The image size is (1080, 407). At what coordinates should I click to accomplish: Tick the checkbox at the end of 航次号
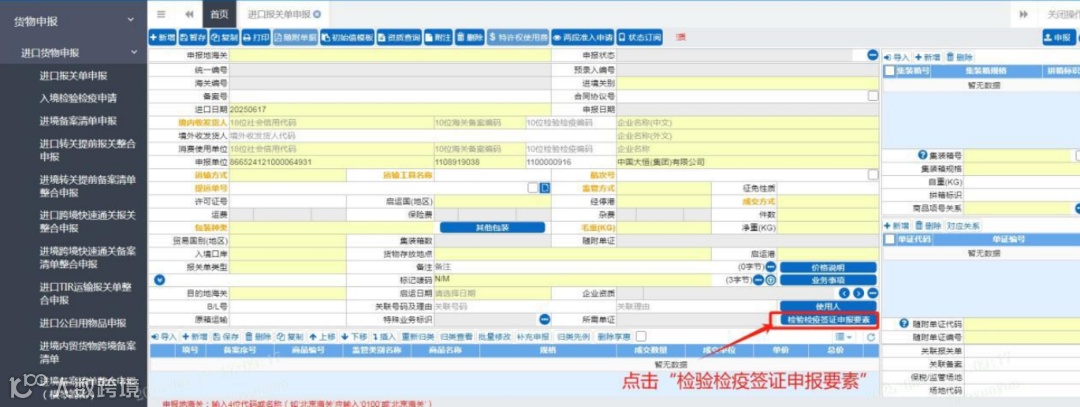click(873, 175)
